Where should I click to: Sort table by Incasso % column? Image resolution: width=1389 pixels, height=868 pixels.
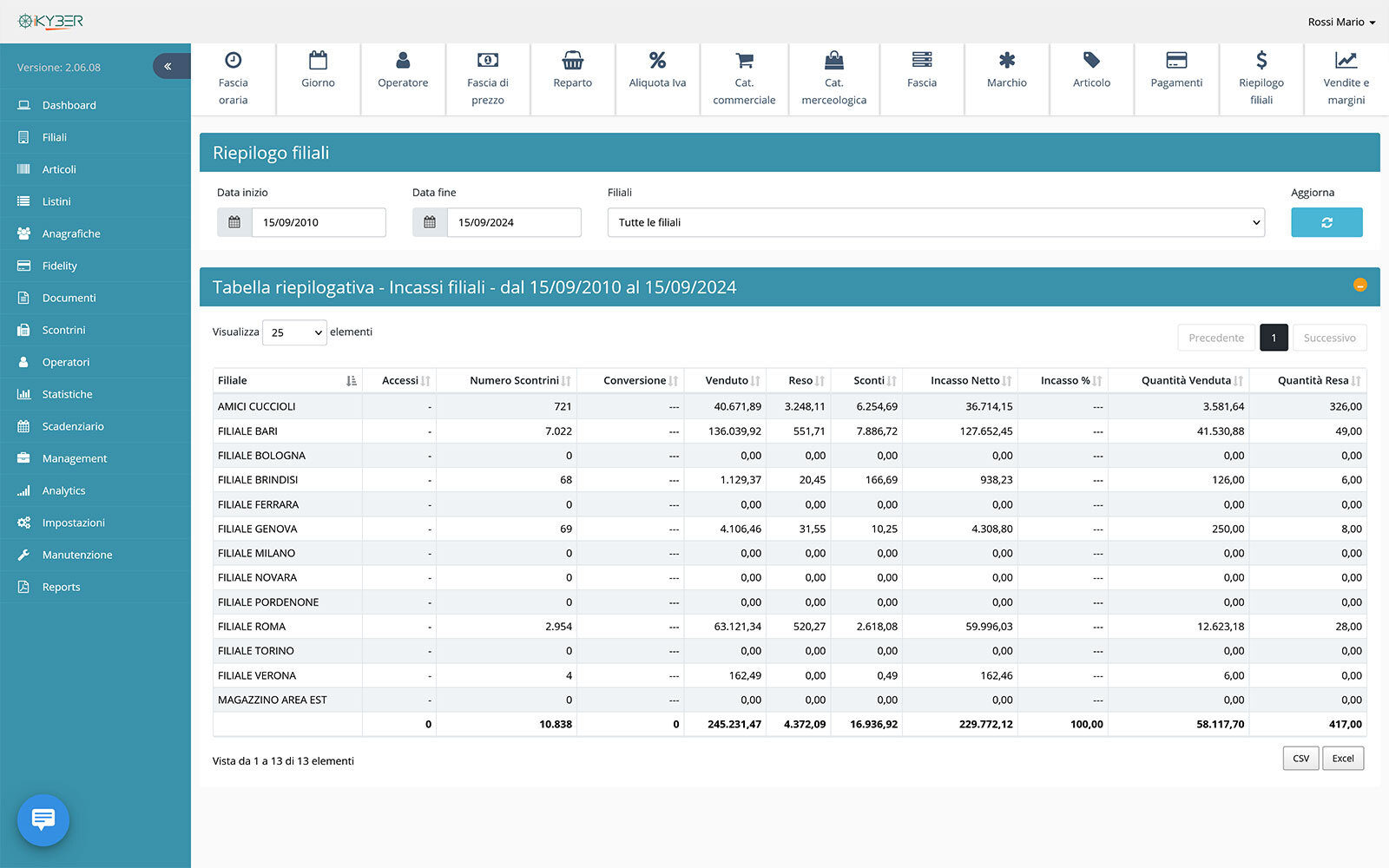click(1063, 380)
